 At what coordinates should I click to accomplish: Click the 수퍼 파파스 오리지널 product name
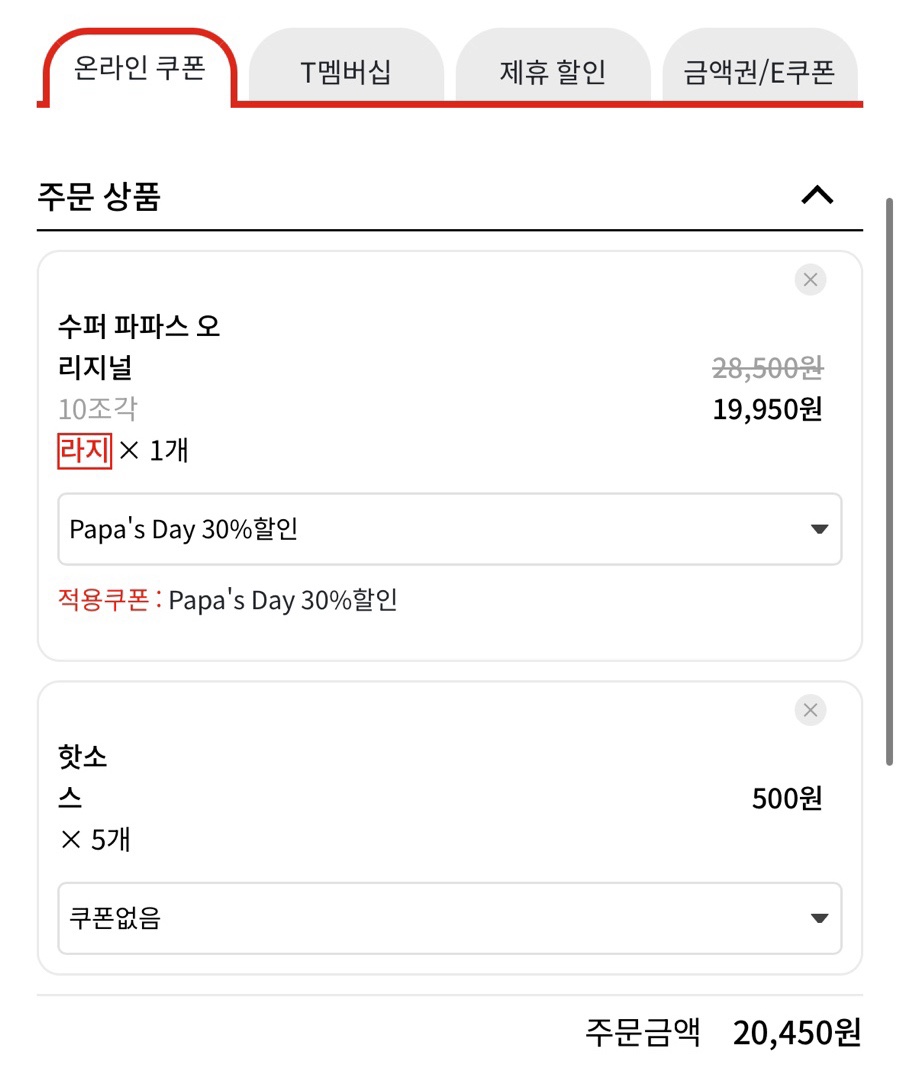tap(139, 346)
